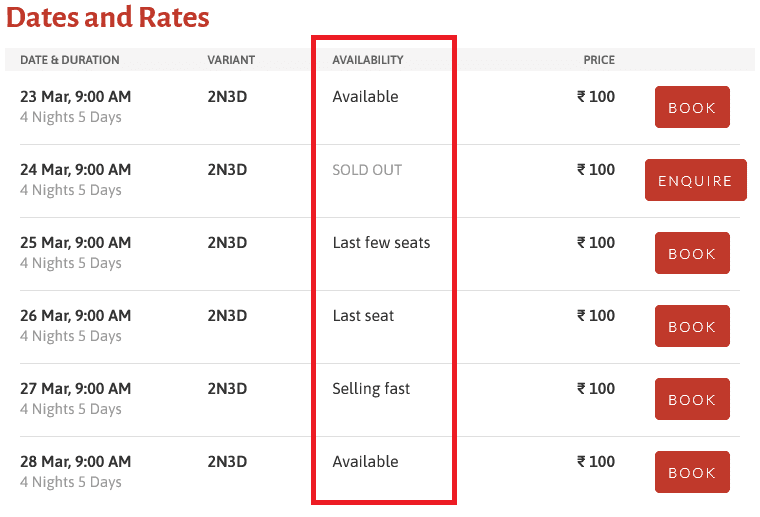The image size is (760, 517).
Task: Book the 27 Mar selling fast departure
Action: (692, 399)
